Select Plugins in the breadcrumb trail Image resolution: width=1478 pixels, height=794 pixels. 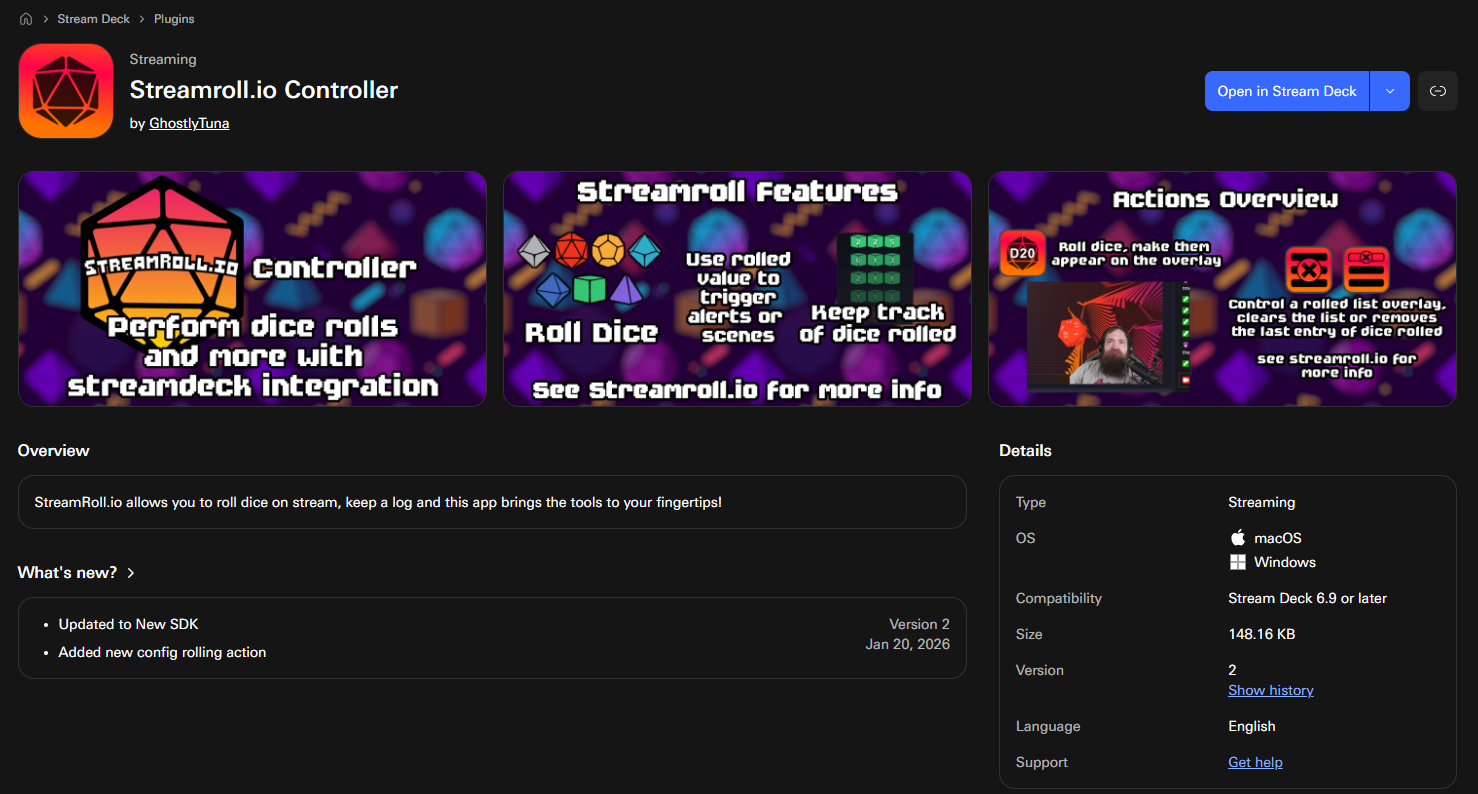174,18
